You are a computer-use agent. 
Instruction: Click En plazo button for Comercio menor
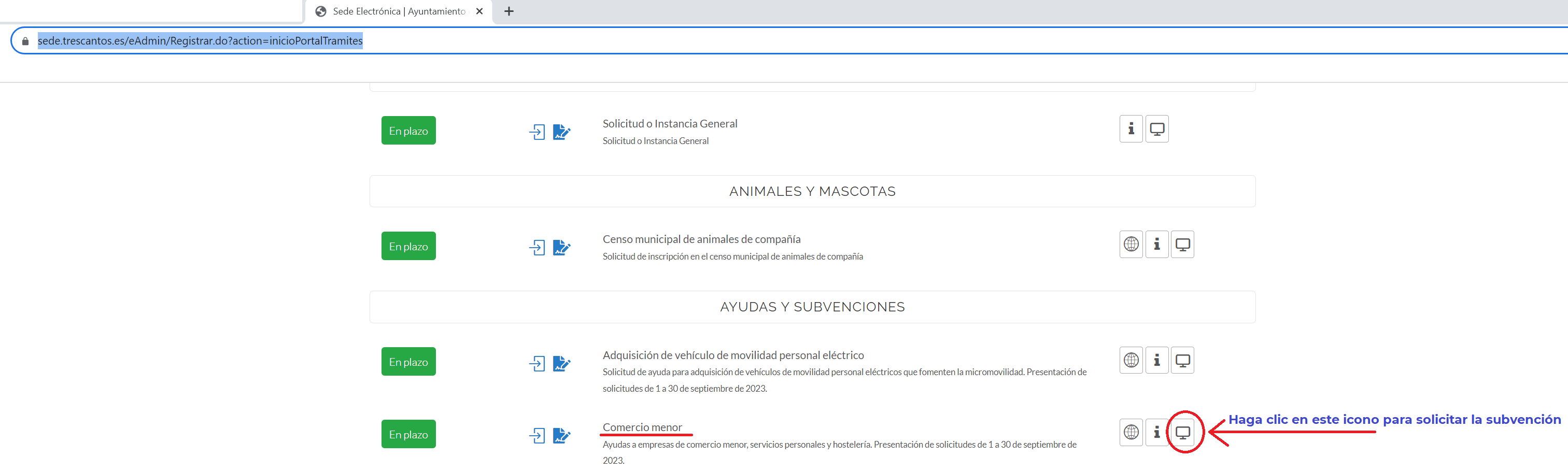coord(408,434)
